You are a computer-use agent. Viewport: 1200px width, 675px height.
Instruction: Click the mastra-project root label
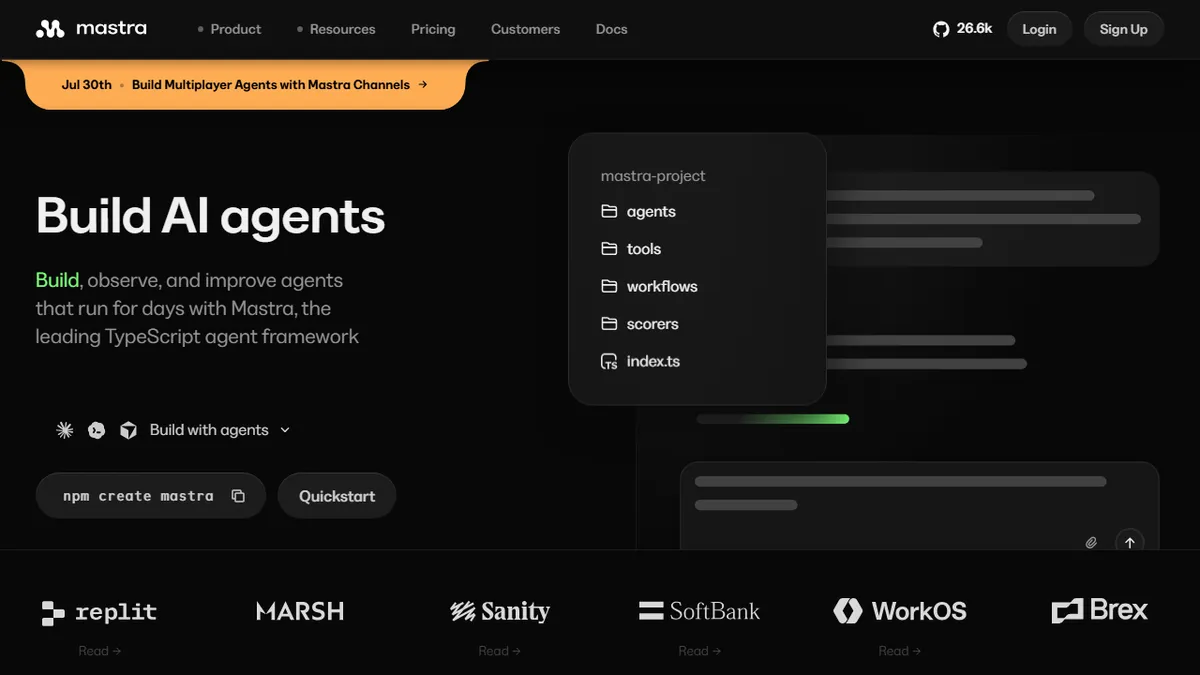(x=653, y=176)
